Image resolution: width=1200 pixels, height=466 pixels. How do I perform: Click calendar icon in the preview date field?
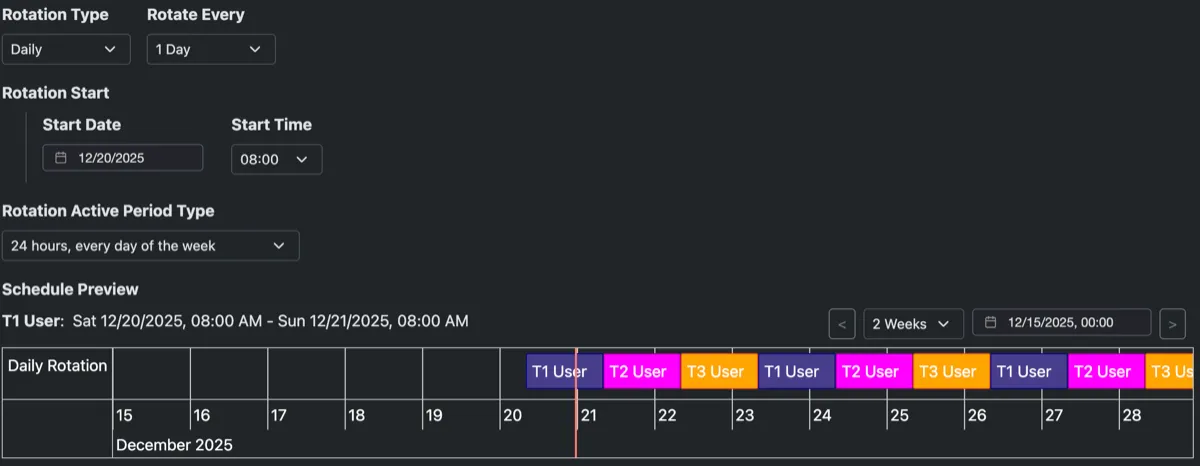pos(990,323)
